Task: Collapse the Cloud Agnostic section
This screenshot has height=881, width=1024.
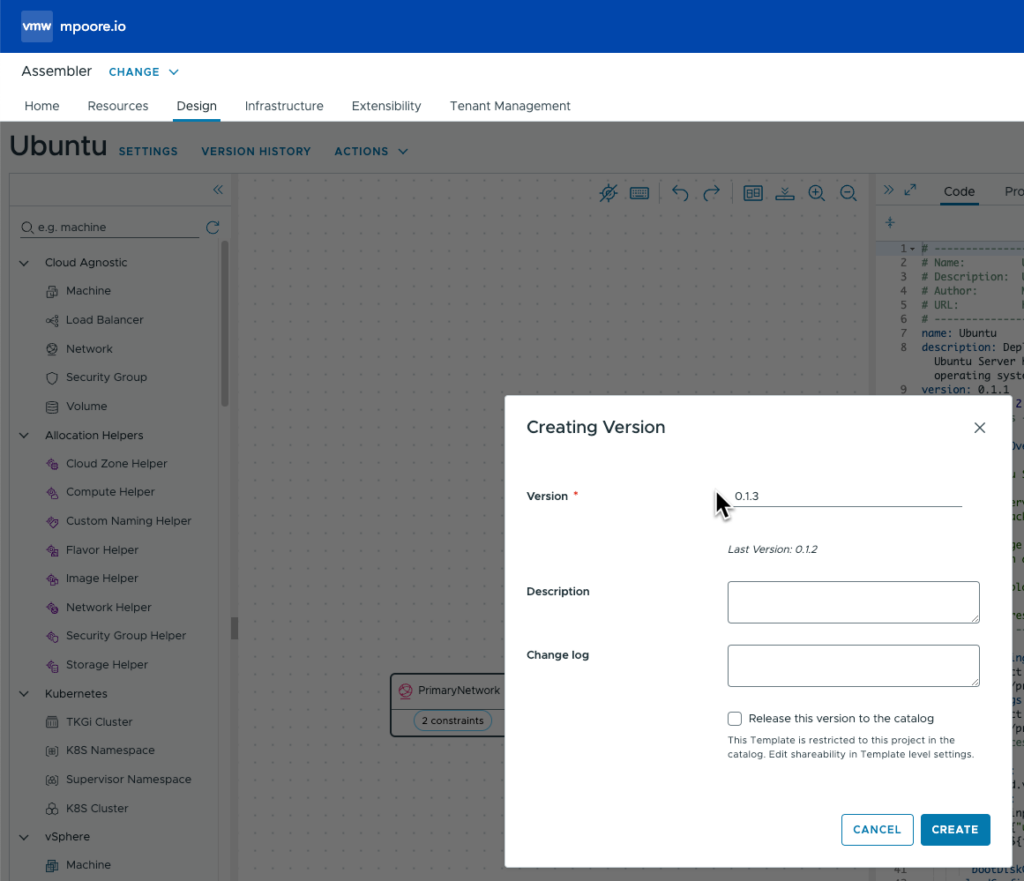Action: coord(23,262)
